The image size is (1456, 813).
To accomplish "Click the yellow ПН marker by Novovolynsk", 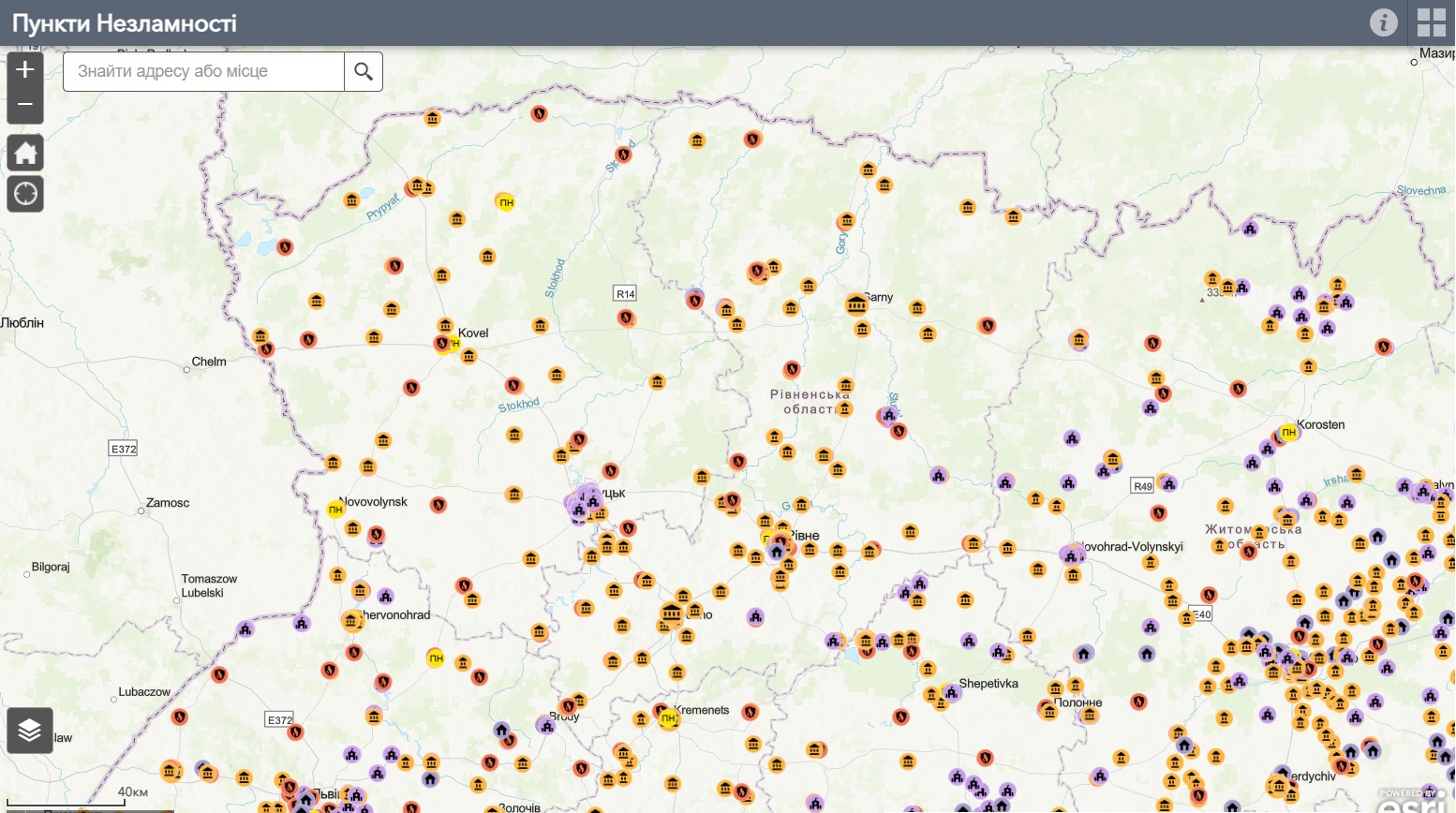I will coord(335,510).
